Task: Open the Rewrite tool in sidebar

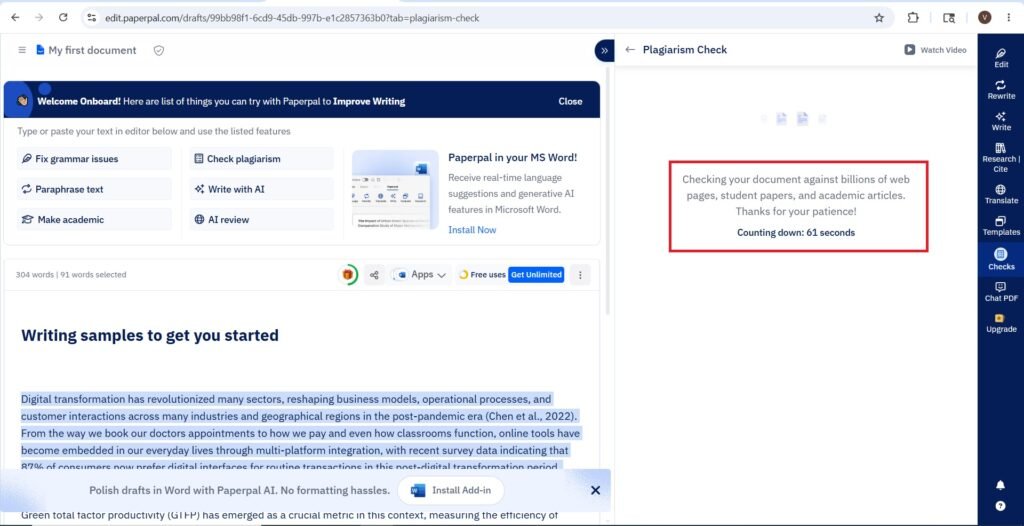Action: (1001, 90)
